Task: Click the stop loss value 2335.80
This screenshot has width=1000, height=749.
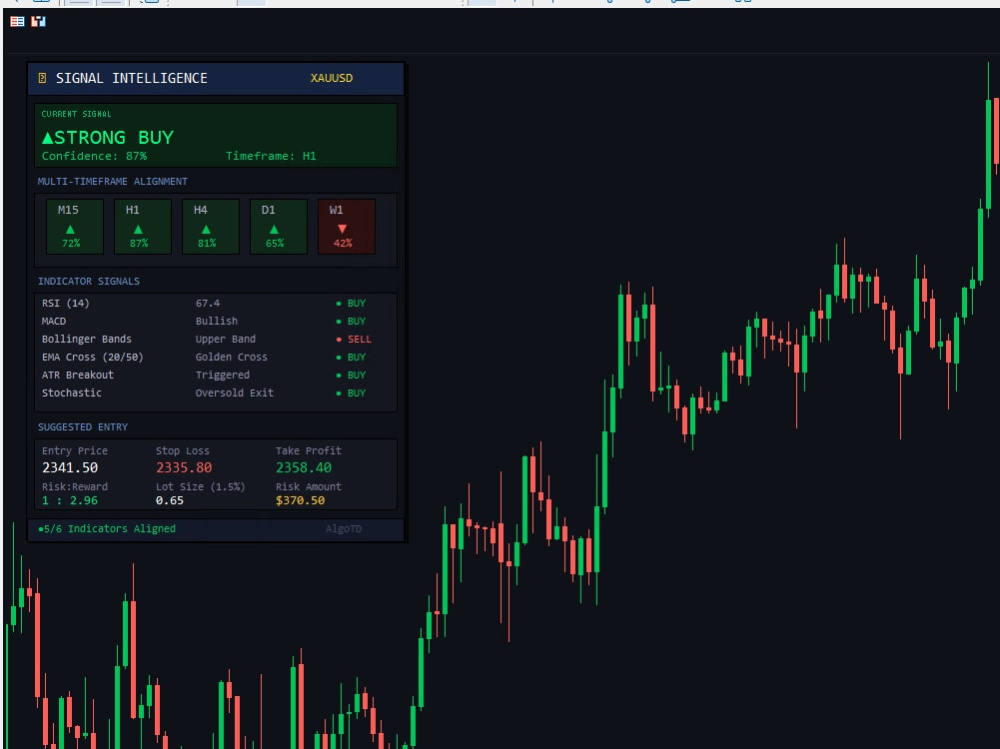Action: (184, 468)
